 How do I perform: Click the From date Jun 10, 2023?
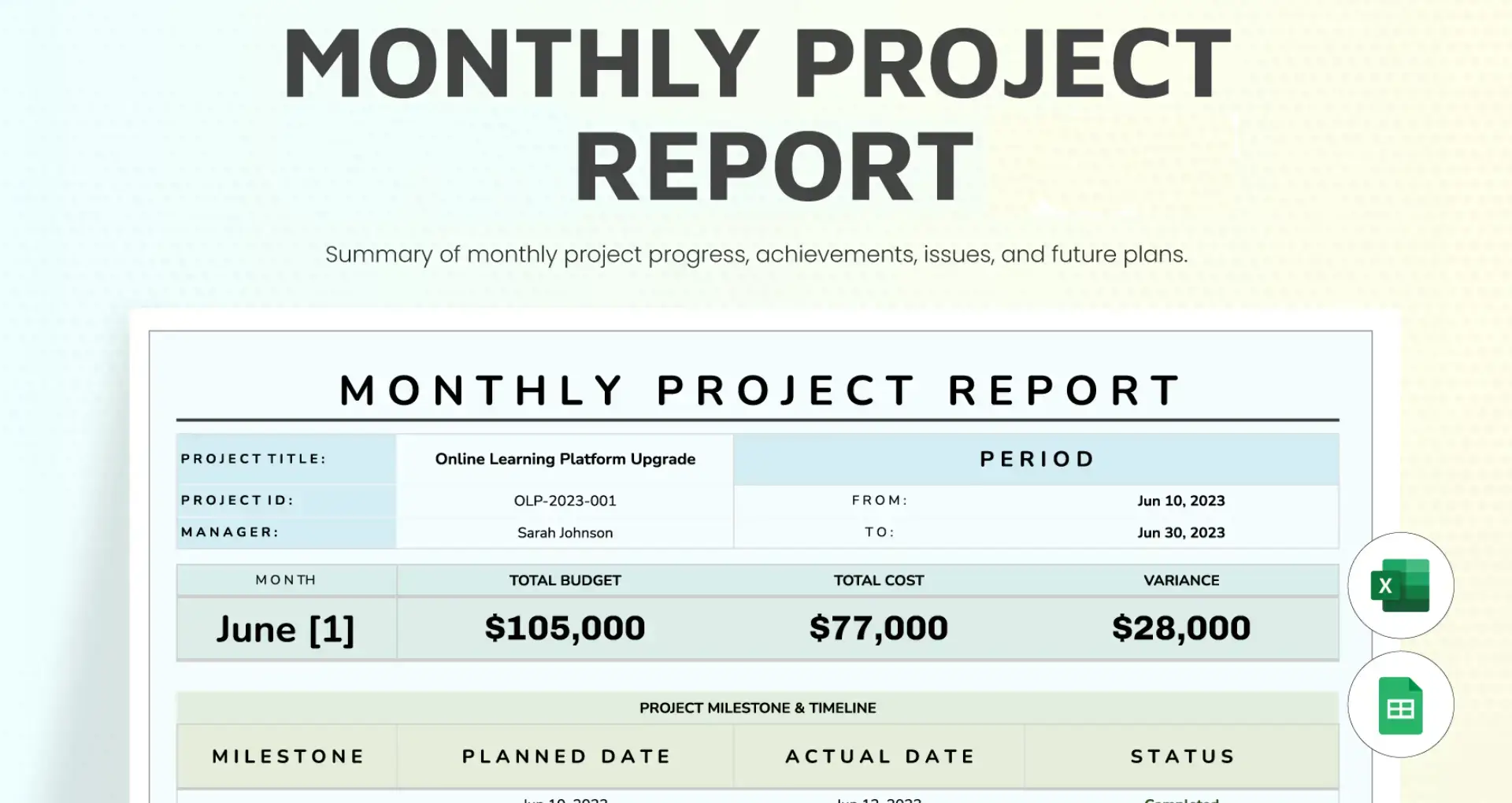click(x=1180, y=501)
